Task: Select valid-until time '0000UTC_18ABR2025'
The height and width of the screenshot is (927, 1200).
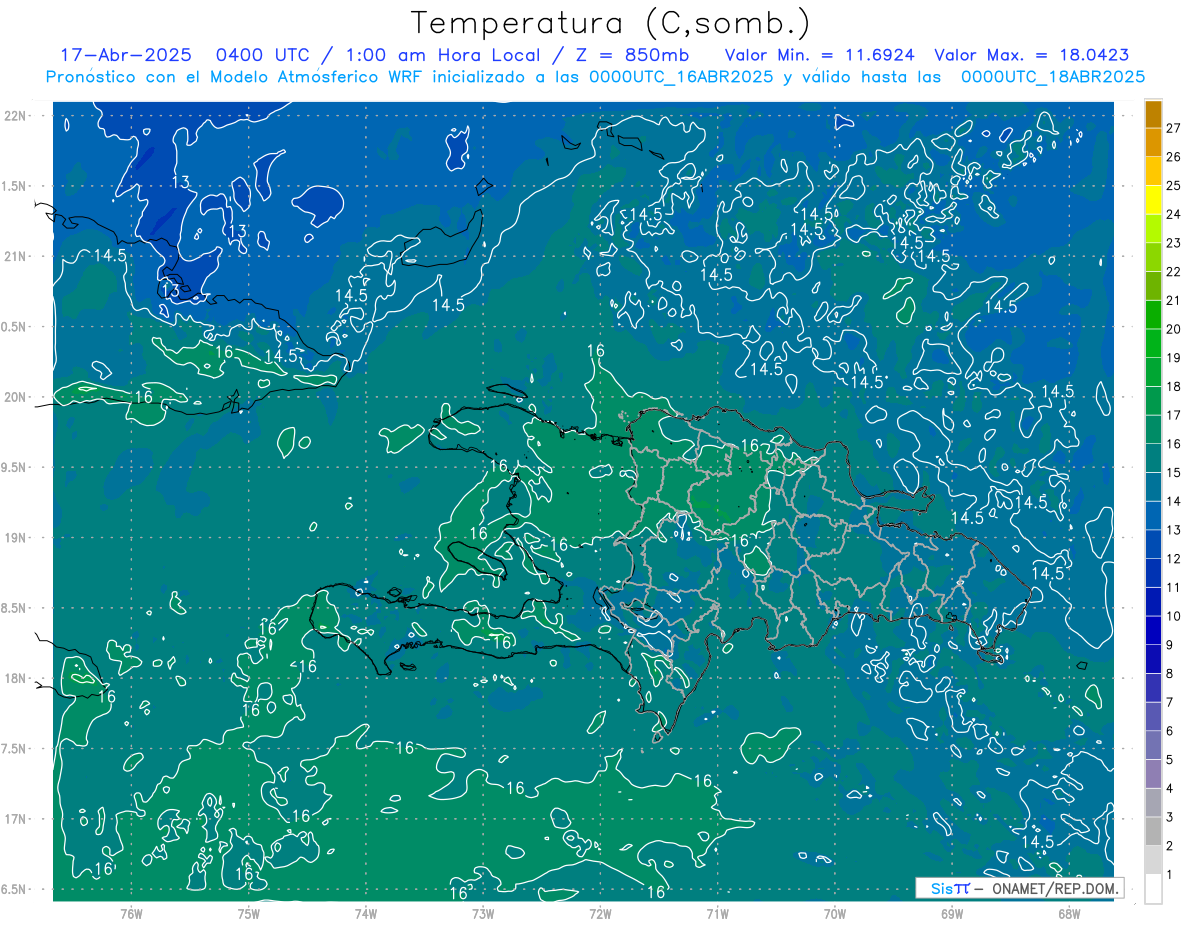Action: [1052, 76]
